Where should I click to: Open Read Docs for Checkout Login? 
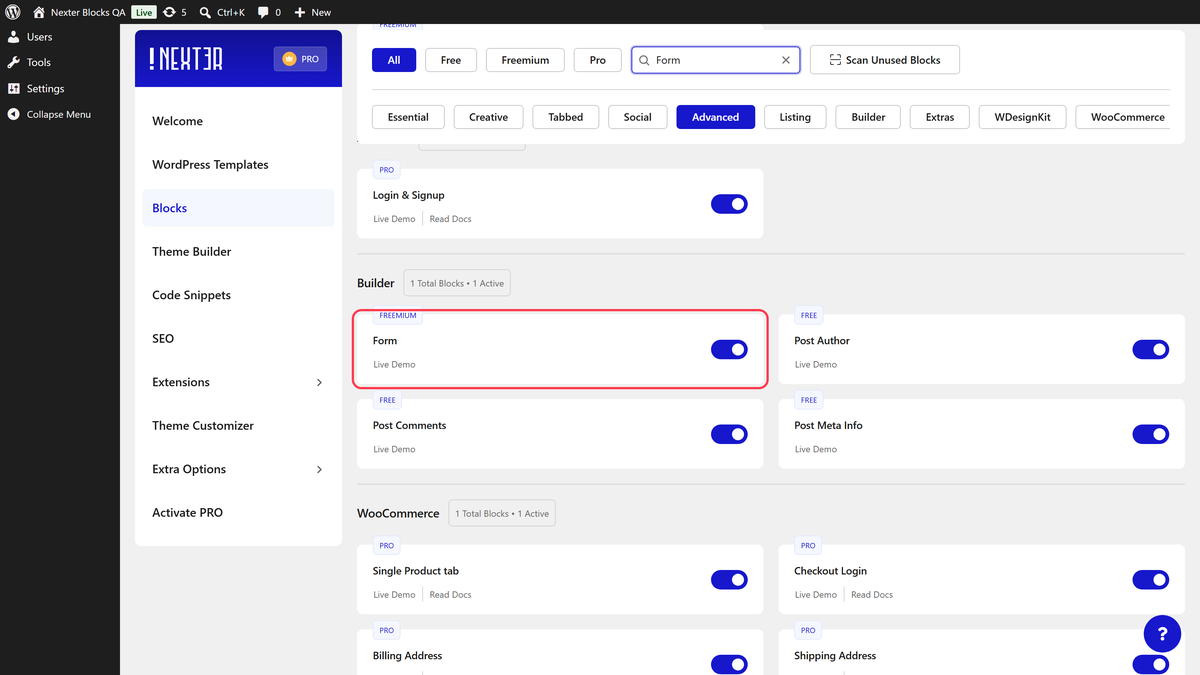tap(872, 595)
